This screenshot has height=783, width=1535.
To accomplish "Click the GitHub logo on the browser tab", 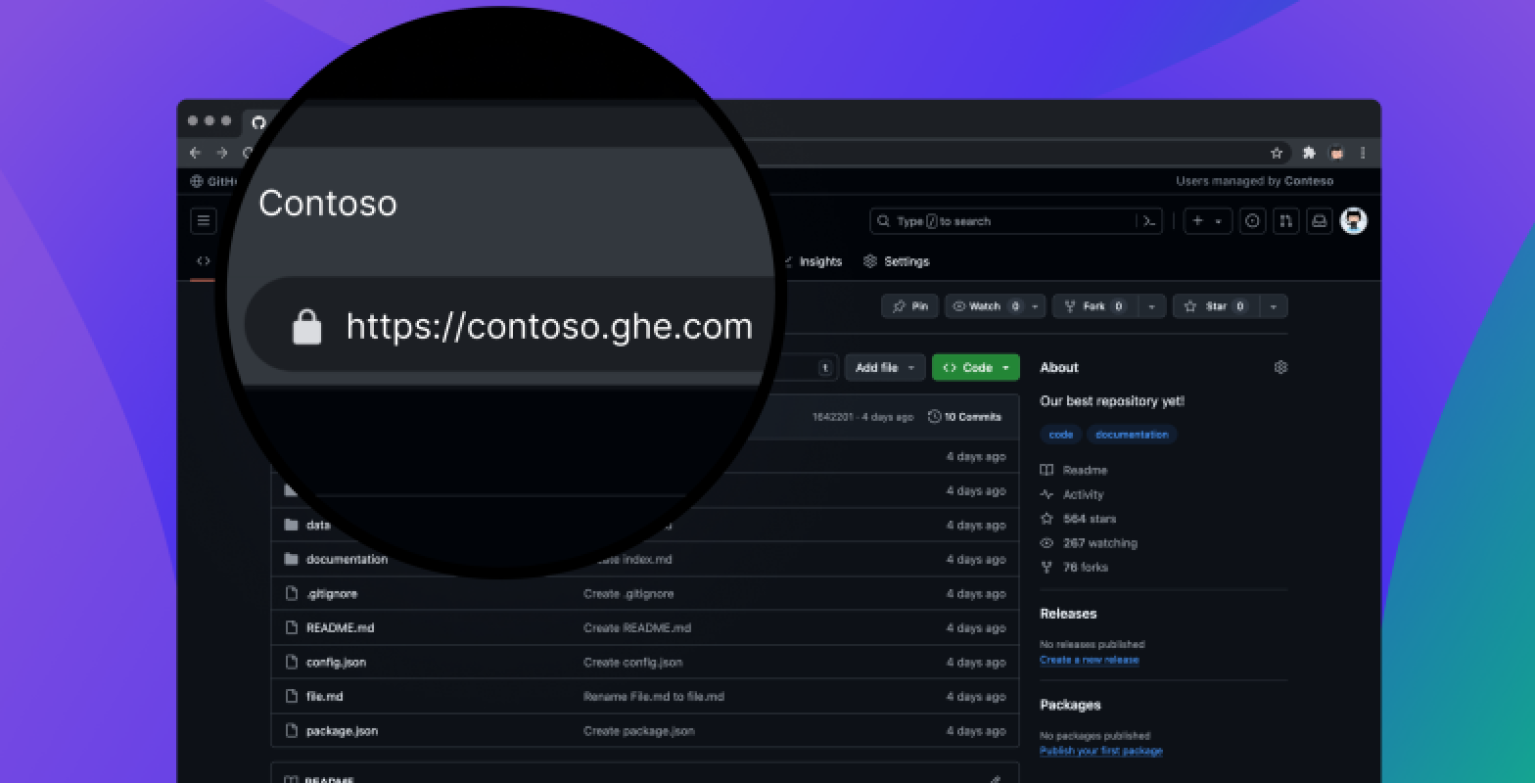I will click(259, 122).
